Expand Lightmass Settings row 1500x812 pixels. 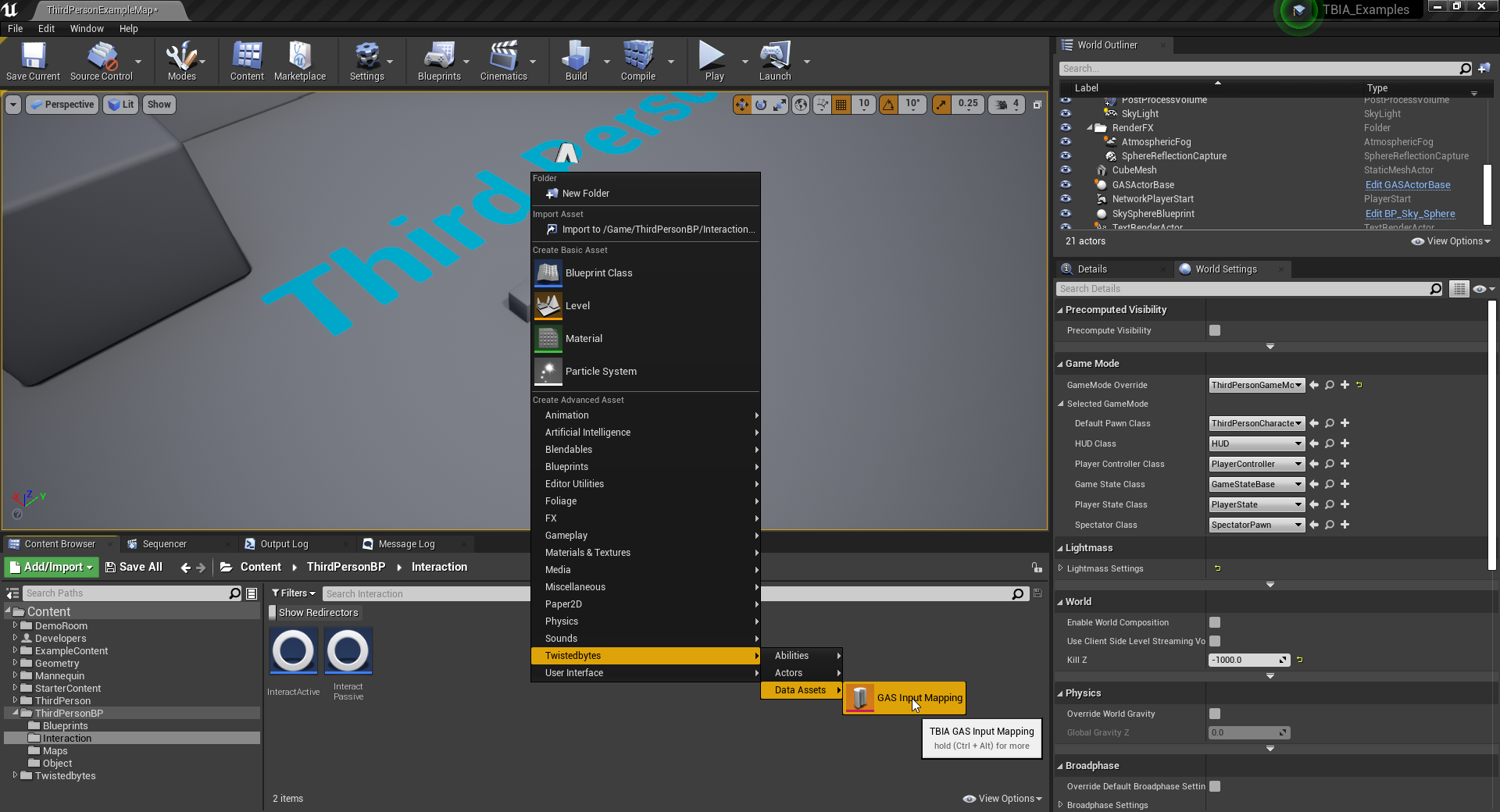coord(1060,568)
